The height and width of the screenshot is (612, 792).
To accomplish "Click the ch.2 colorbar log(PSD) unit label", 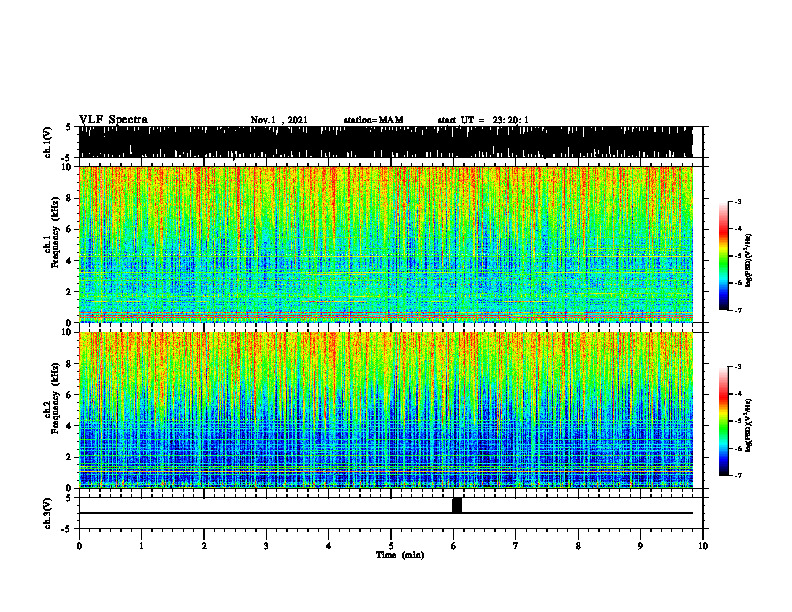I will tap(749, 425).
